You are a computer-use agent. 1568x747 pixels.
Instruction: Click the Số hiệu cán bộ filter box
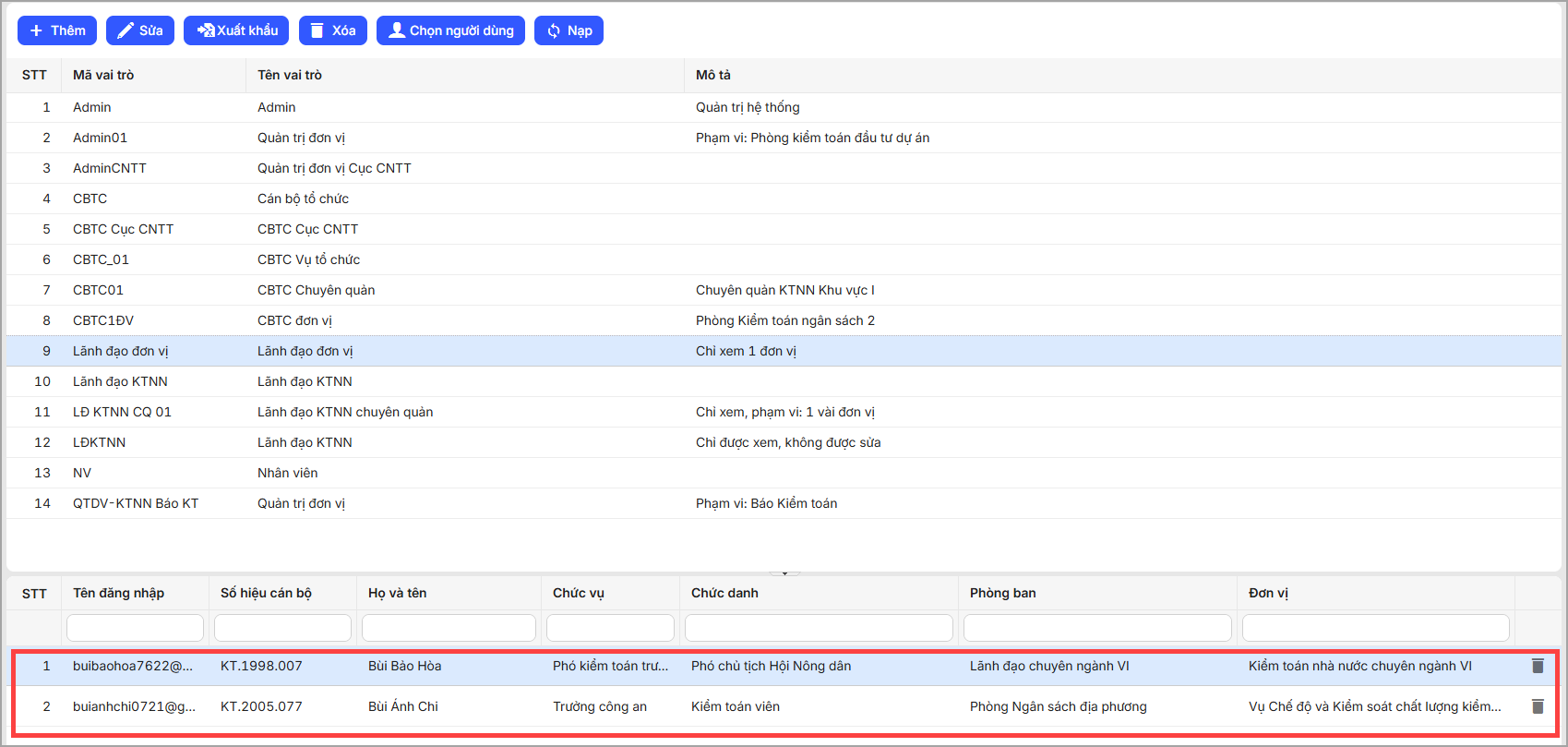click(x=282, y=628)
